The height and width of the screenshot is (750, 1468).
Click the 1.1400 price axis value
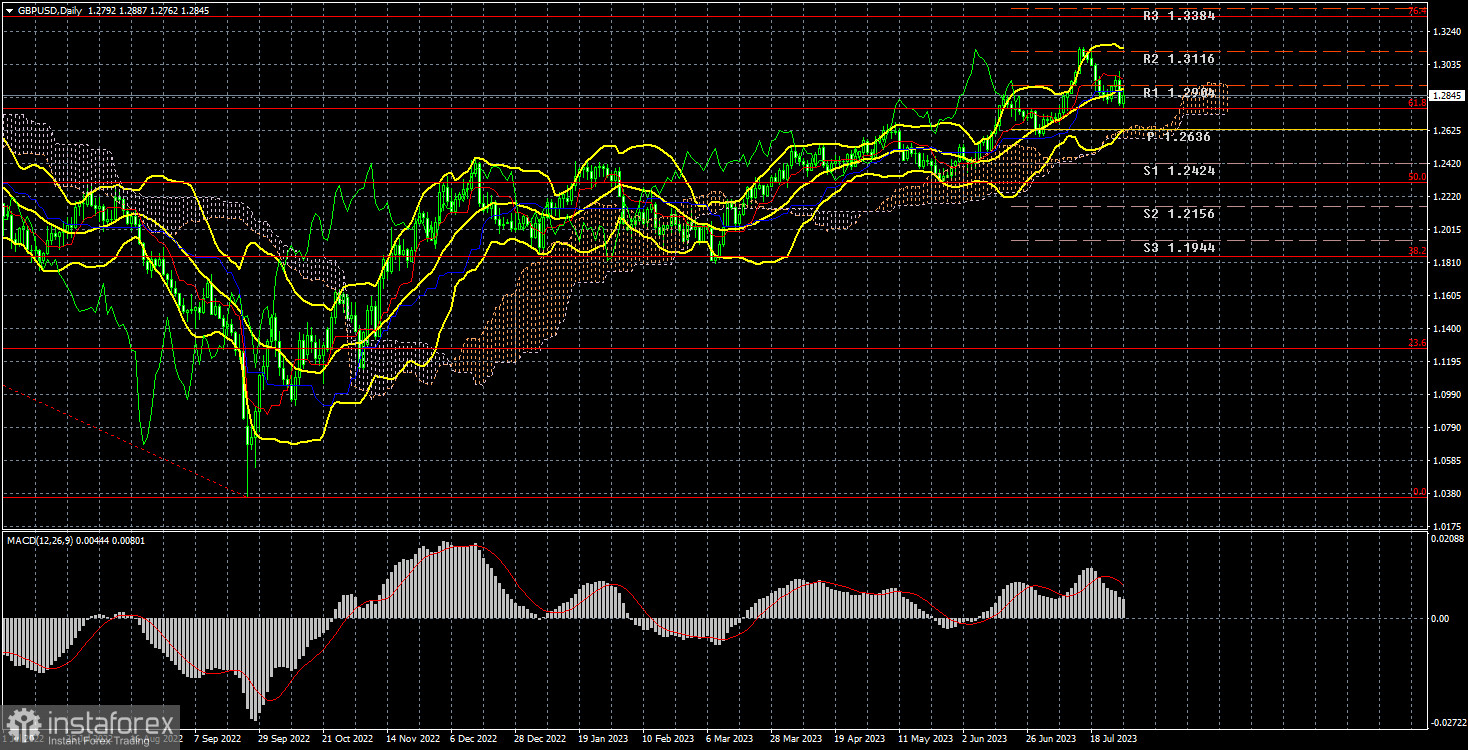tap(1447, 329)
